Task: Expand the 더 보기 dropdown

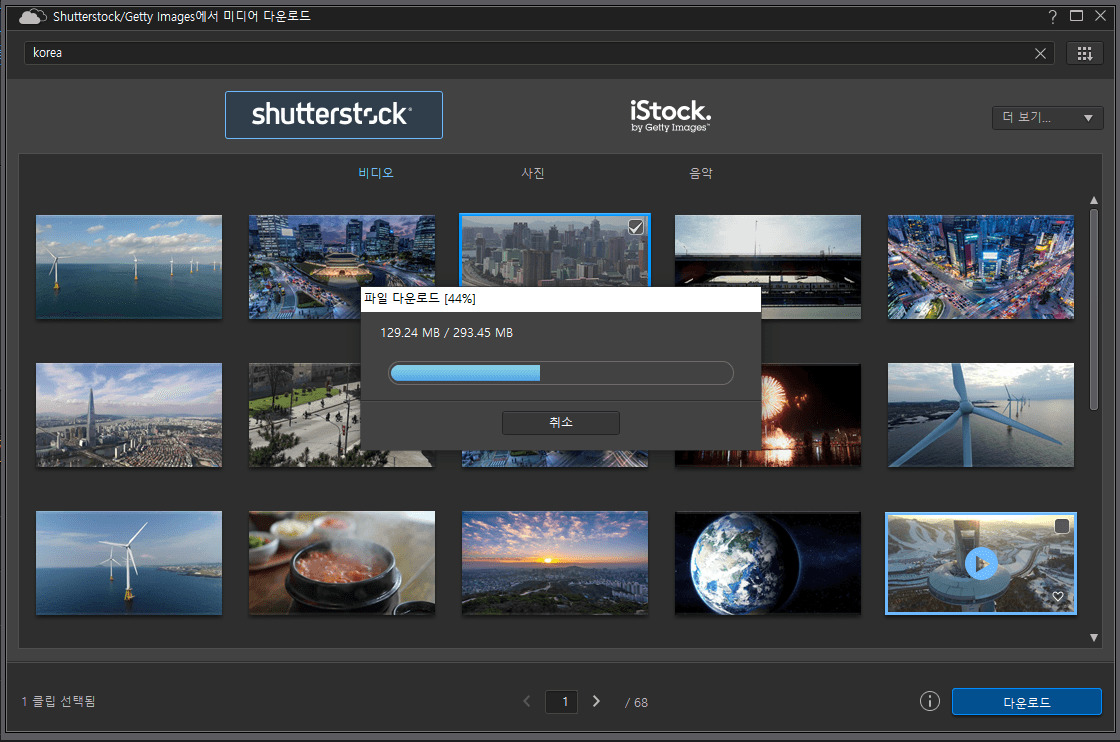Action: [1047, 118]
